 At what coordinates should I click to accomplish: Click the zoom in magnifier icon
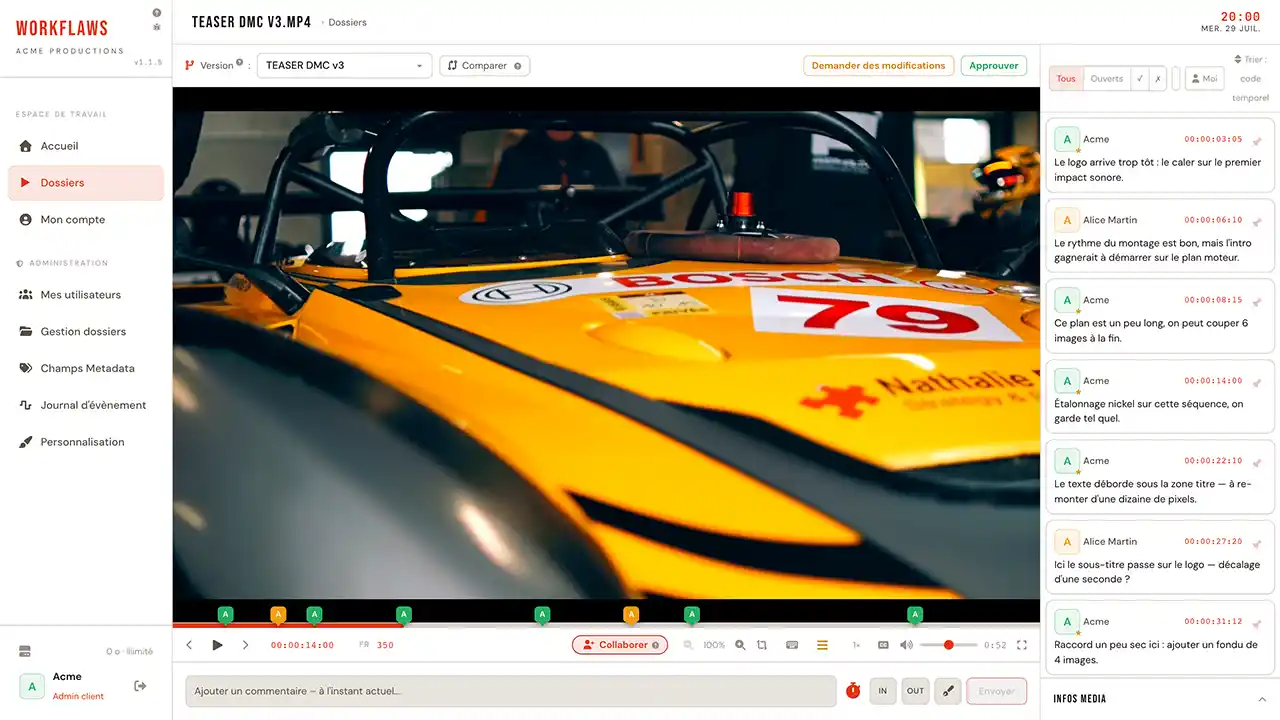pos(740,645)
